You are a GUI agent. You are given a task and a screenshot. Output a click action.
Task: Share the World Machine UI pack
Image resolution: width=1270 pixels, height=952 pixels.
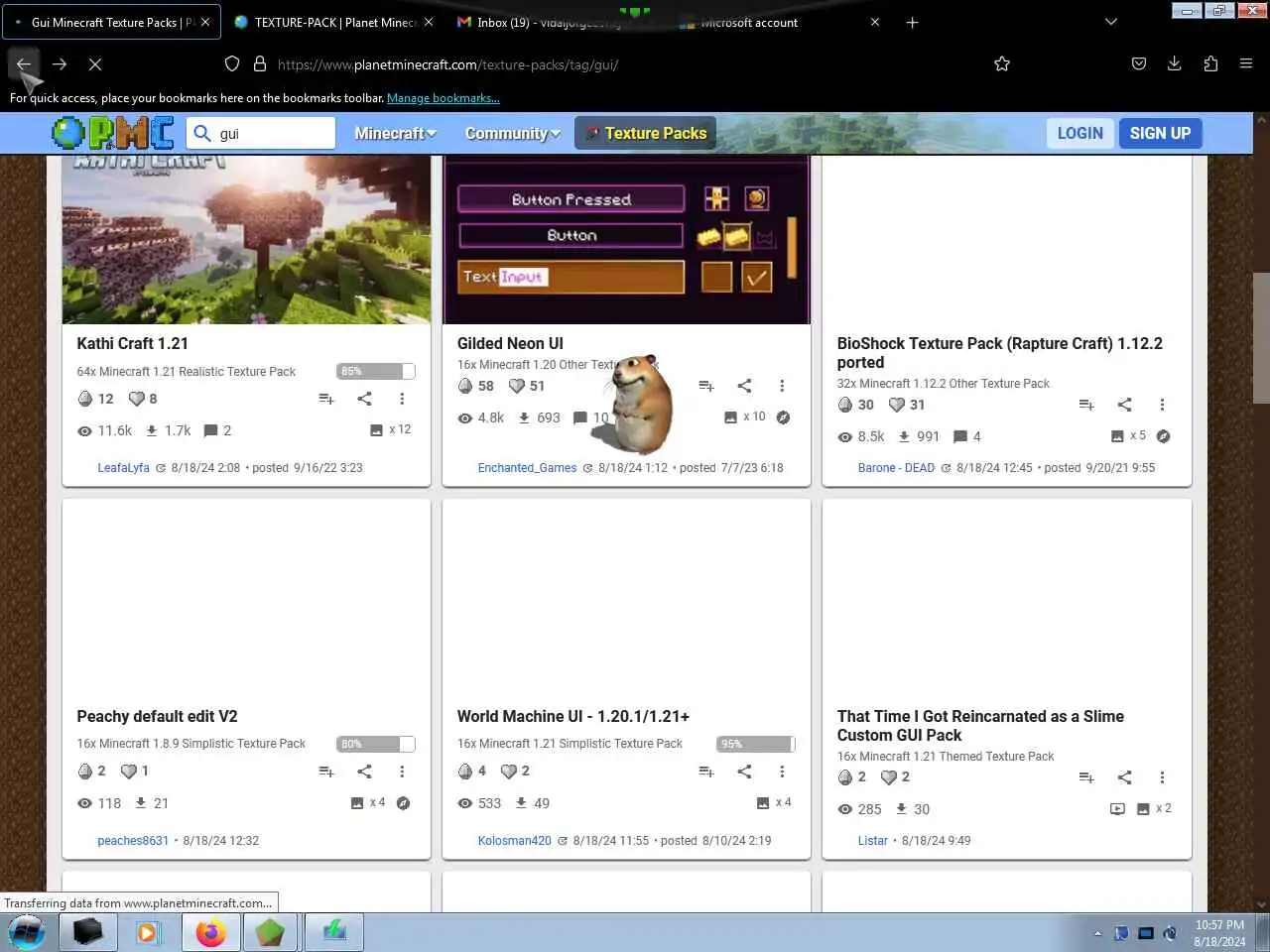point(744,772)
